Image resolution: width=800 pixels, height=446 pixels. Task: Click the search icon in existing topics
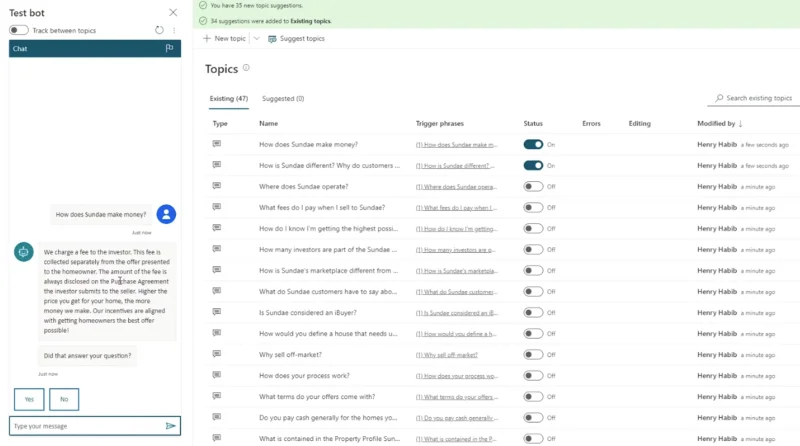point(719,97)
